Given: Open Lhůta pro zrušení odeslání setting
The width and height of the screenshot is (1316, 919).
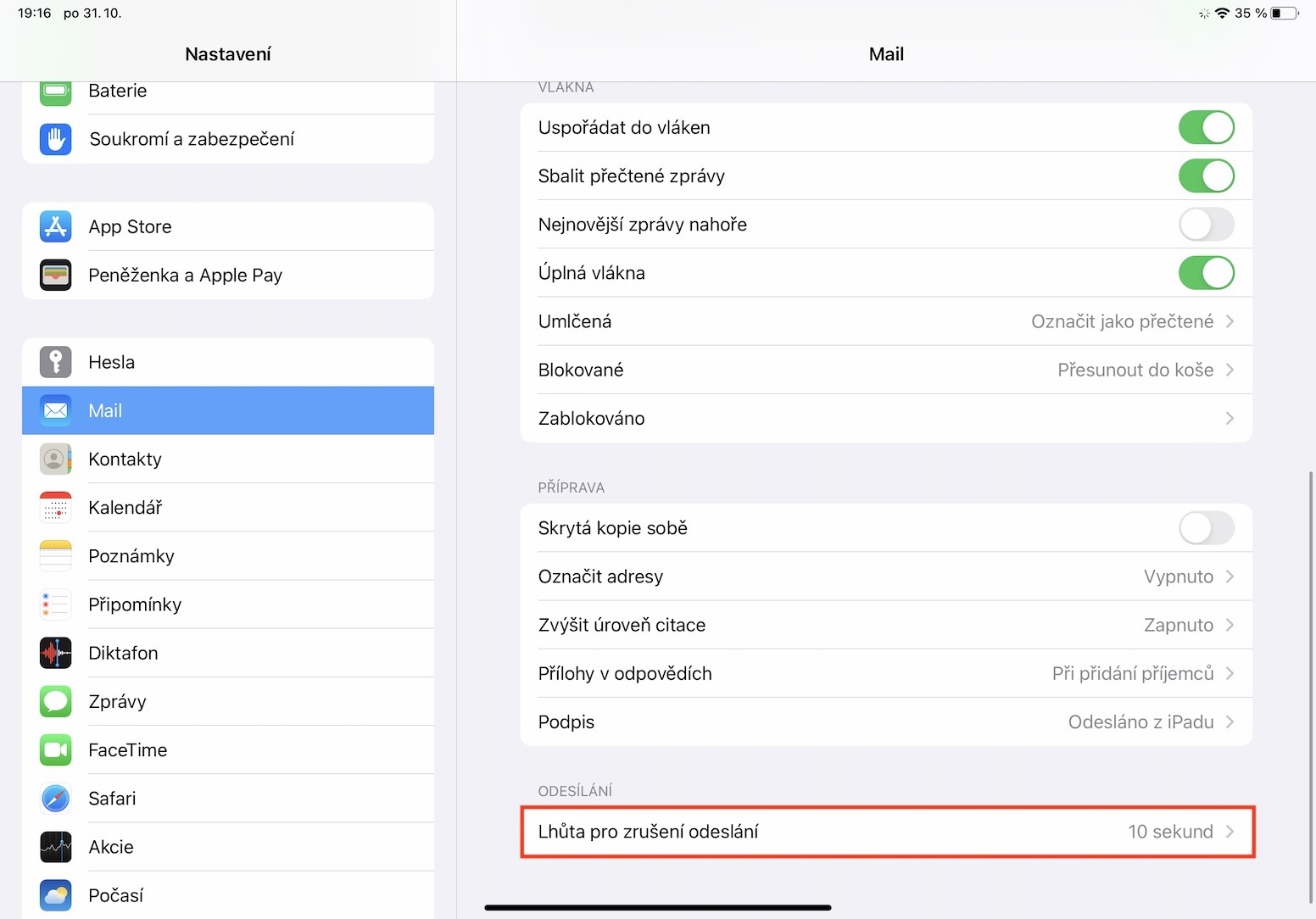Looking at the screenshot, I should tap(886, 832).
